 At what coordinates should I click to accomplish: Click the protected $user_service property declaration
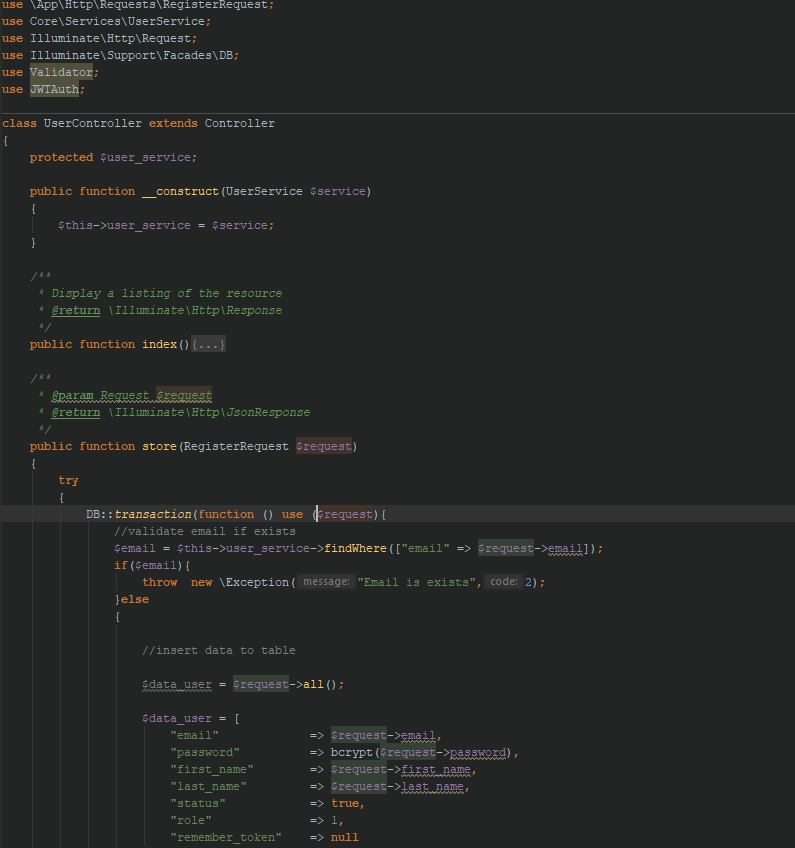tap(113, 157)
